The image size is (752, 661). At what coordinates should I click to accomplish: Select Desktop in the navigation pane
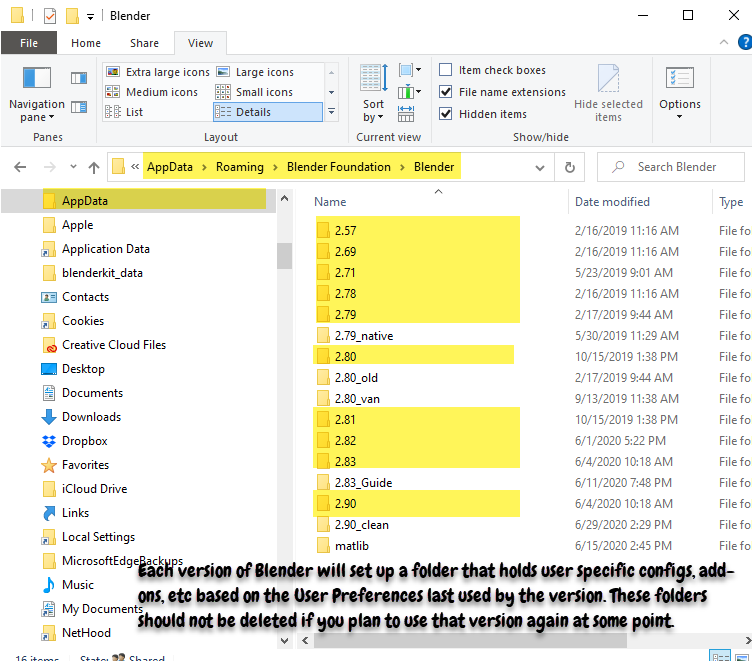coord(83,369)
